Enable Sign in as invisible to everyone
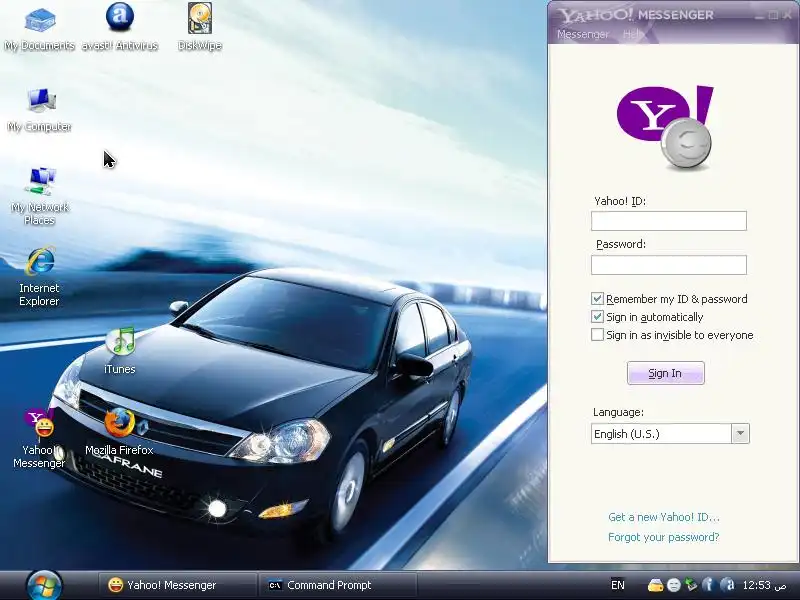 pos(597,335)
